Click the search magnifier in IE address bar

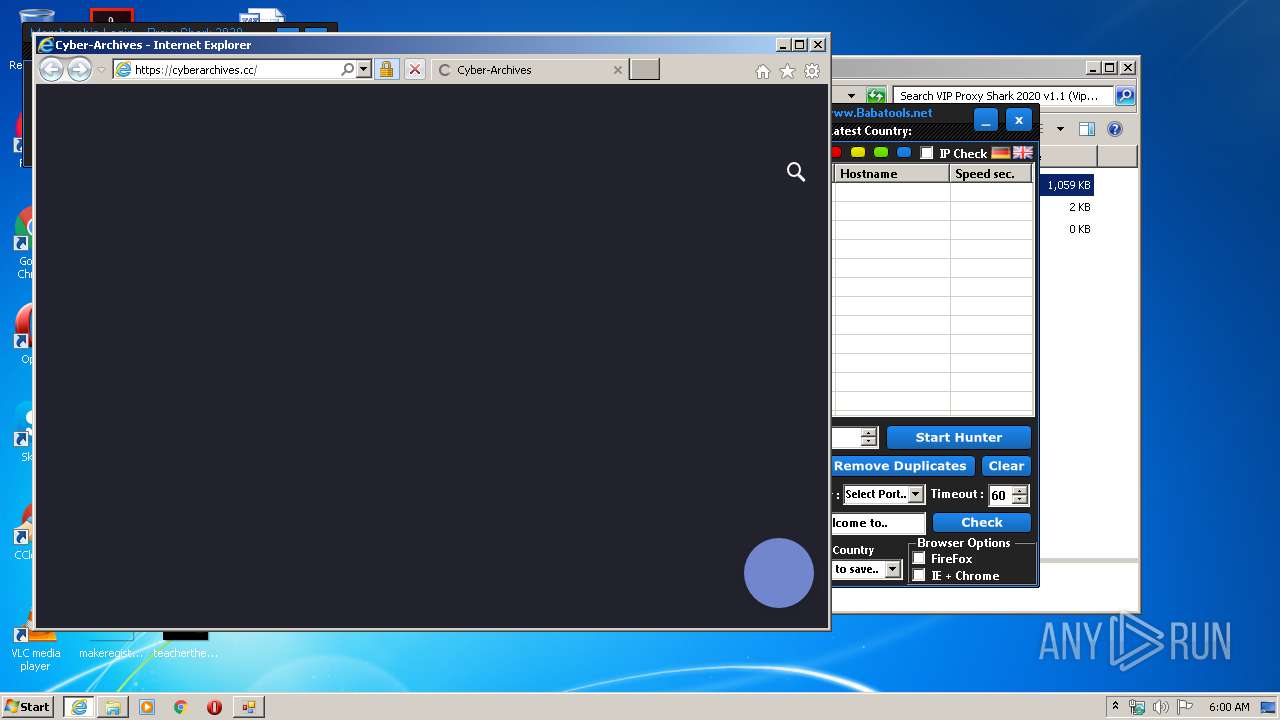point(347,70)
